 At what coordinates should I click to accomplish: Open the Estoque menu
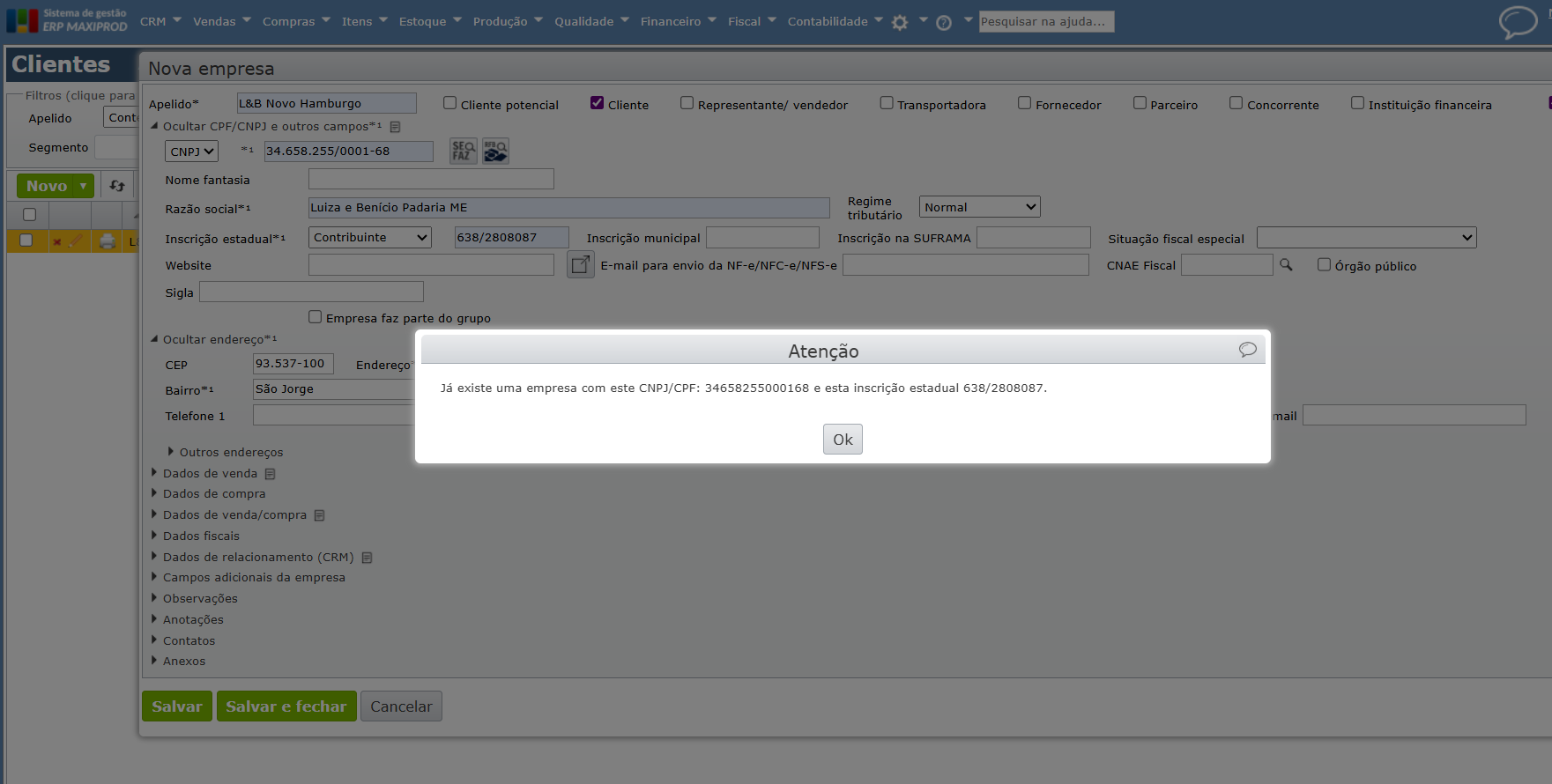[430, 21]
